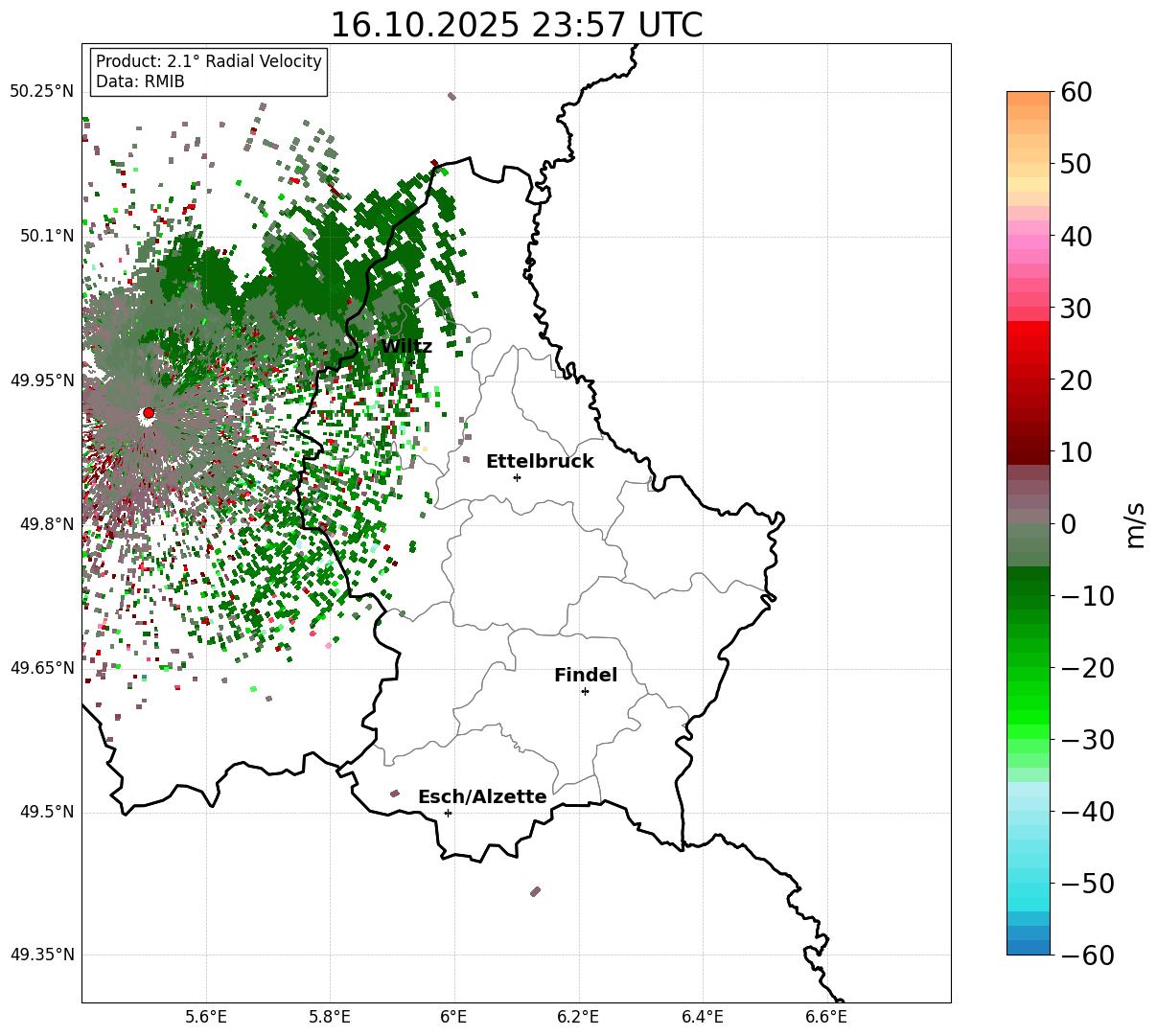Click the 5.8°E longitude label
1157x1036 pixels.
(330, 1016)
